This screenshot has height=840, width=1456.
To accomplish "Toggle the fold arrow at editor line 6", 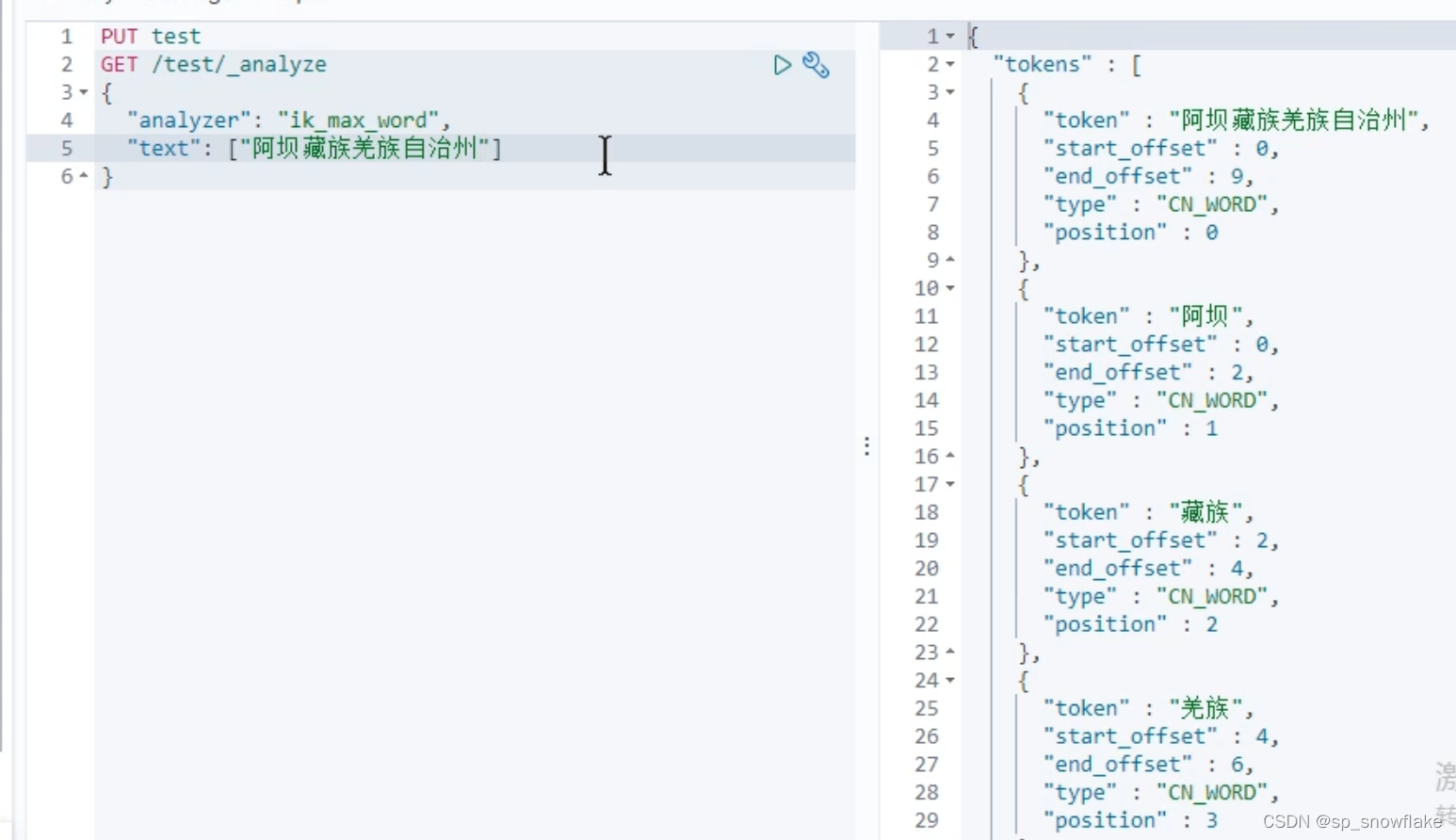I will pyautogui.click(x=84, y=176).
